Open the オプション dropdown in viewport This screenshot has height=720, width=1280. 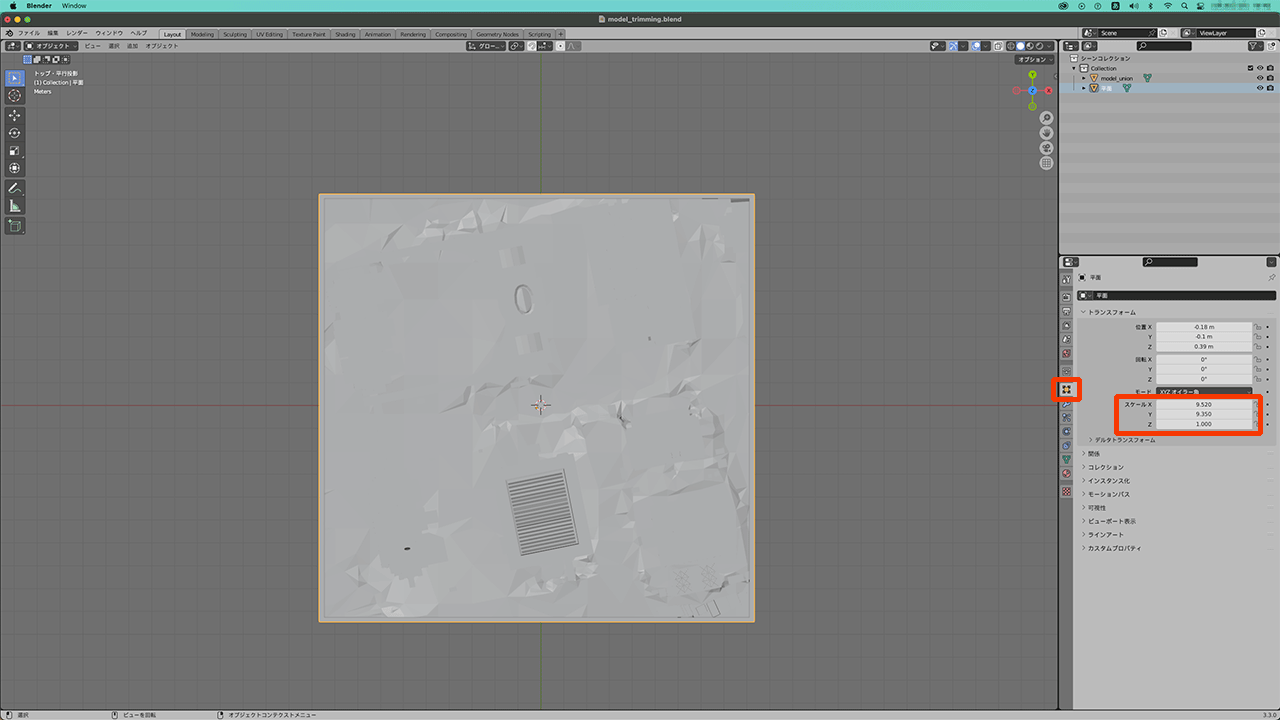(x=1034, y=60)
